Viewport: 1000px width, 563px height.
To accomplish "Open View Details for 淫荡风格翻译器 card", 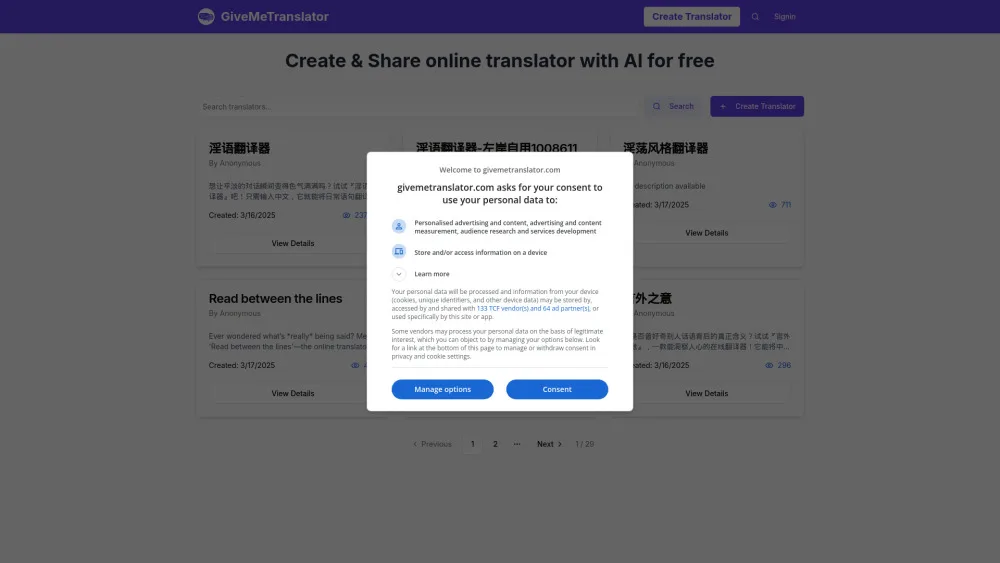I will pyautogui.click(x=707, y=233).
